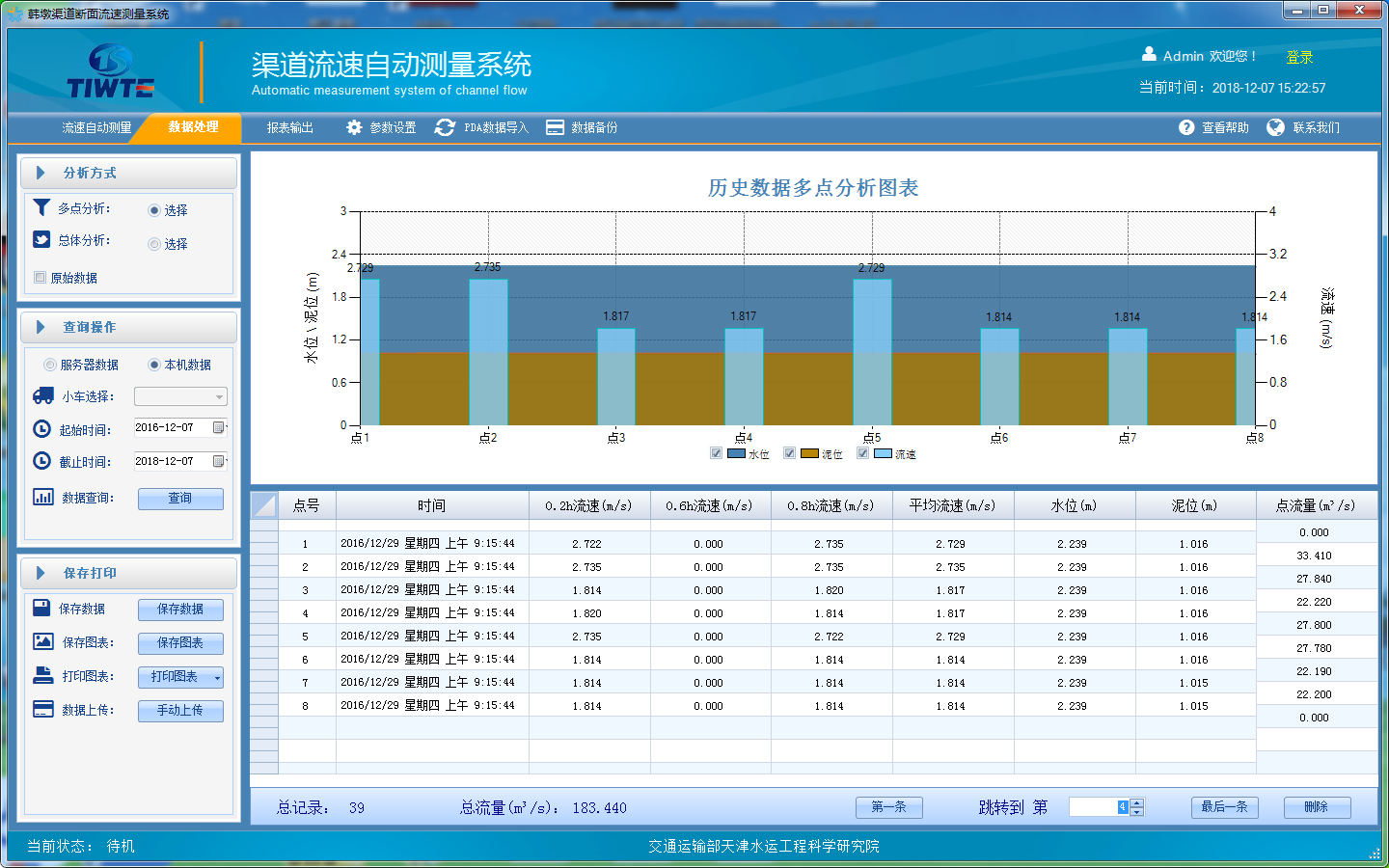Click the 泥位 brown legend swatch
The image size is (1389, 868).
point(809,453)
